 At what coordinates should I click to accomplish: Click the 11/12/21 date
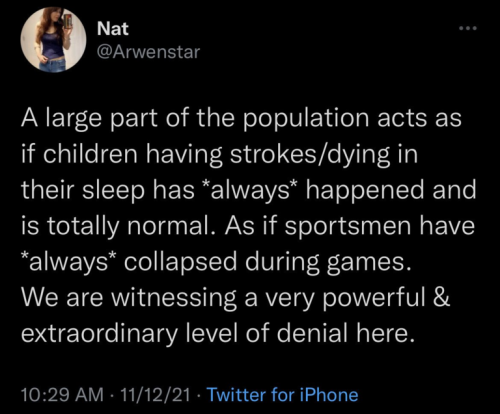click(155, 395)
